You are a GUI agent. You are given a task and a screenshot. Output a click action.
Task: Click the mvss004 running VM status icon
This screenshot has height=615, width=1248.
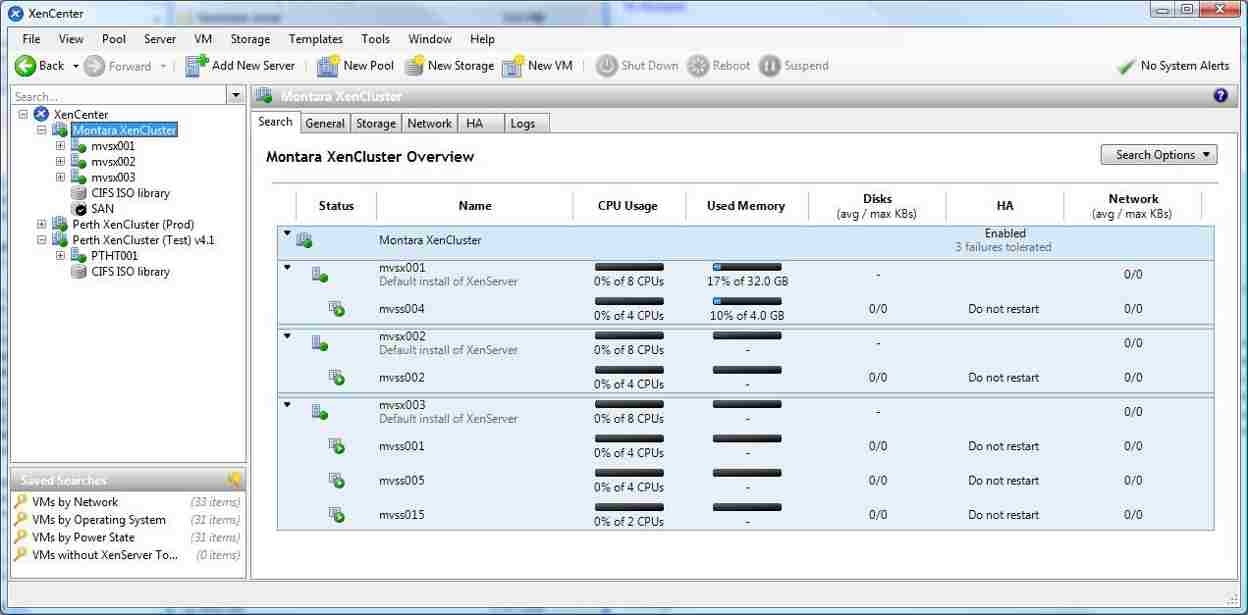click(337, 309)
